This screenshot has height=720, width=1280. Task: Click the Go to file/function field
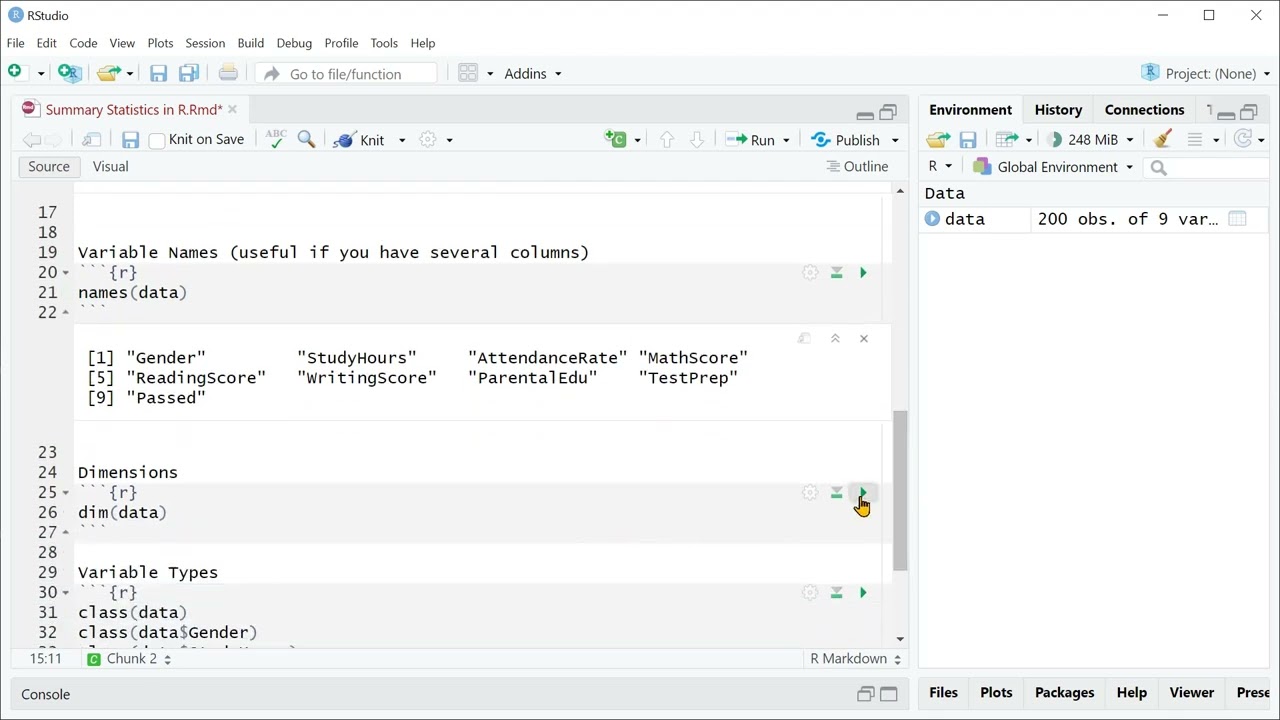[347, 73]
